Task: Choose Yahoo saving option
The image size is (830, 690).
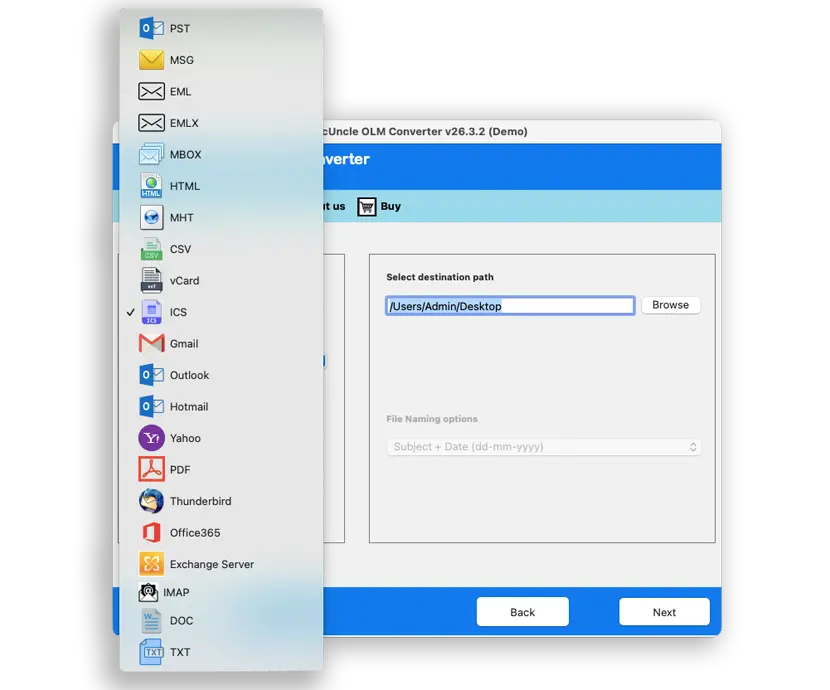Action: click(221, 438)
